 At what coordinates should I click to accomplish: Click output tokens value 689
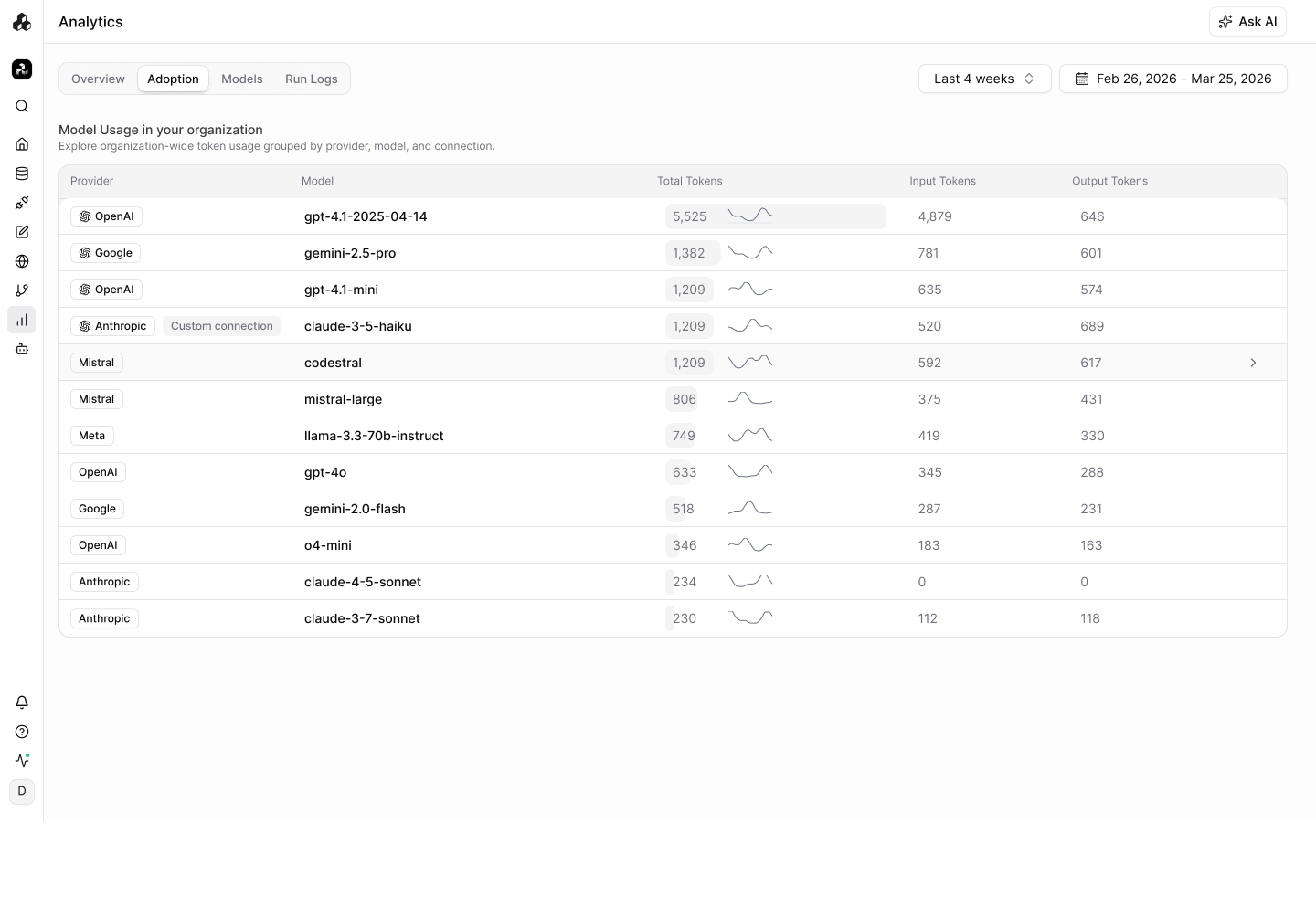1092,326
